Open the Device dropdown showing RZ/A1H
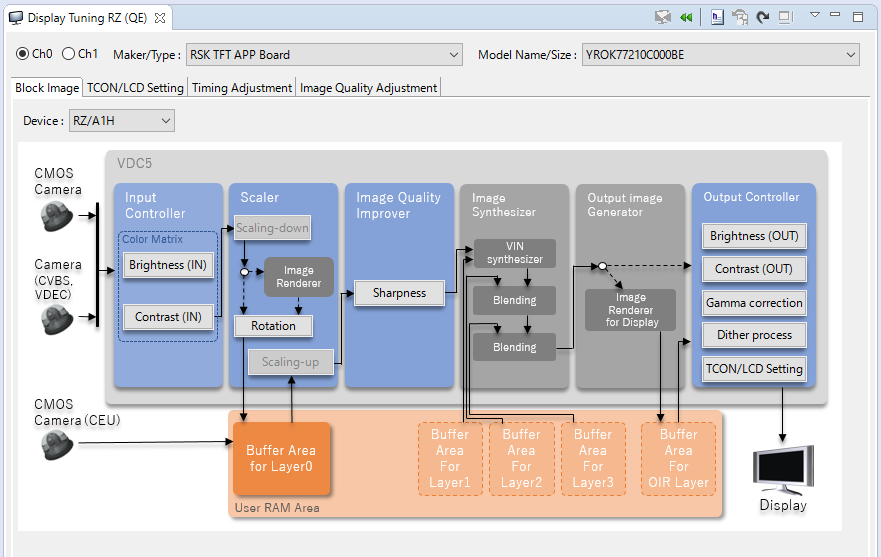Image resolution: width=881 pixels, height=557 pixels. click(x=120, y=121)
